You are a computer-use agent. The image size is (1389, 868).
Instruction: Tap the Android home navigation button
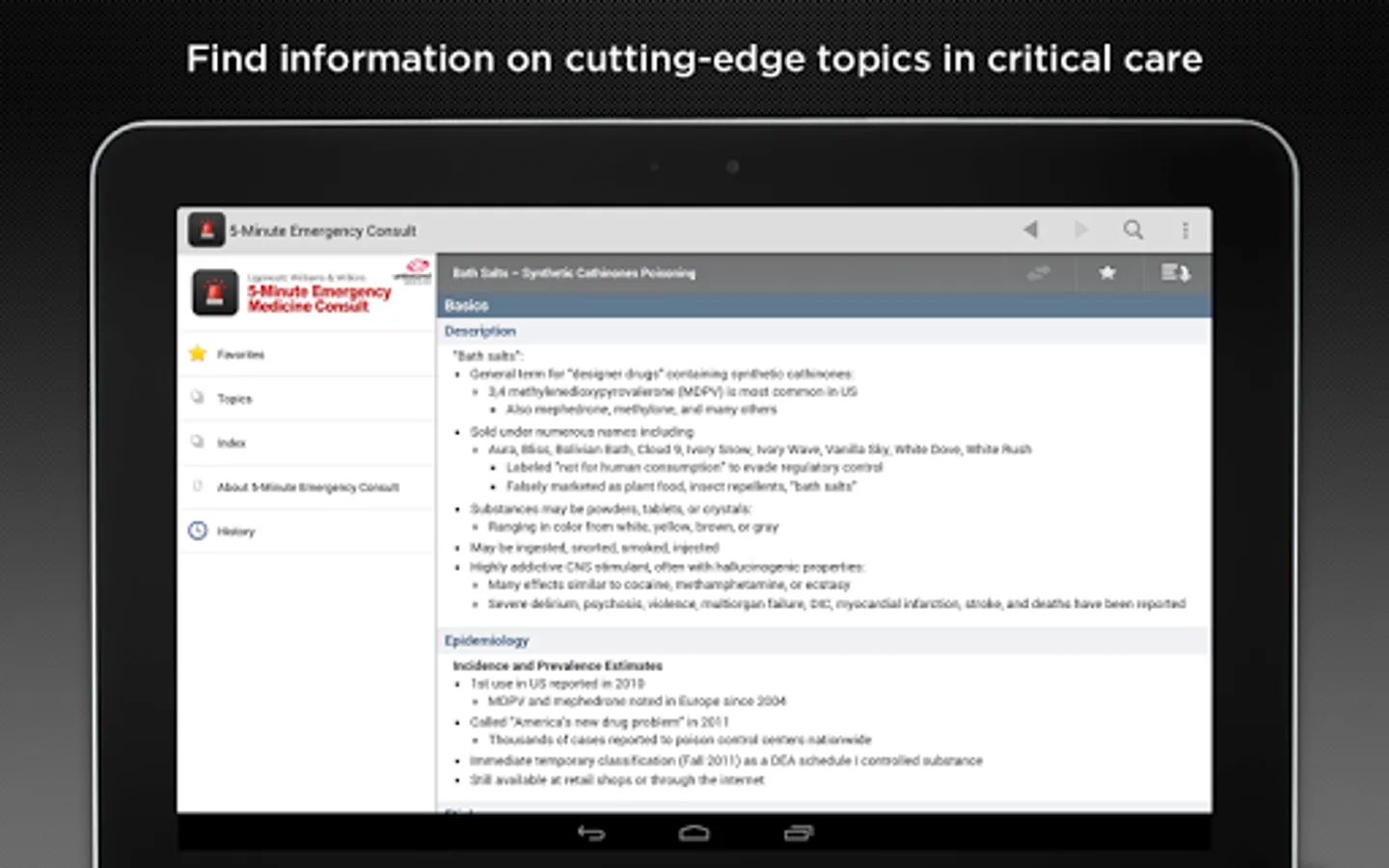coord(694,832)
